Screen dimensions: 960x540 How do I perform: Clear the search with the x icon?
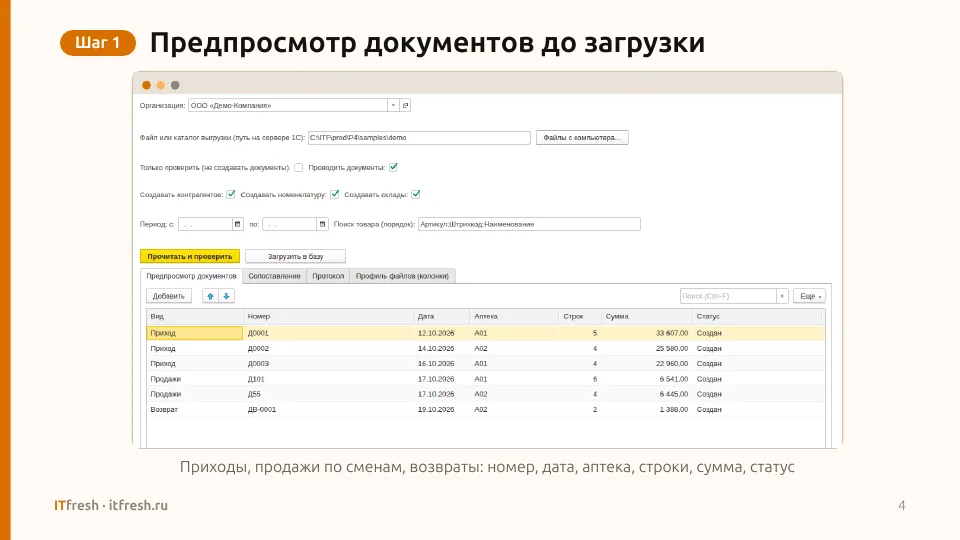pyautogui.click(x=782, y=296)
